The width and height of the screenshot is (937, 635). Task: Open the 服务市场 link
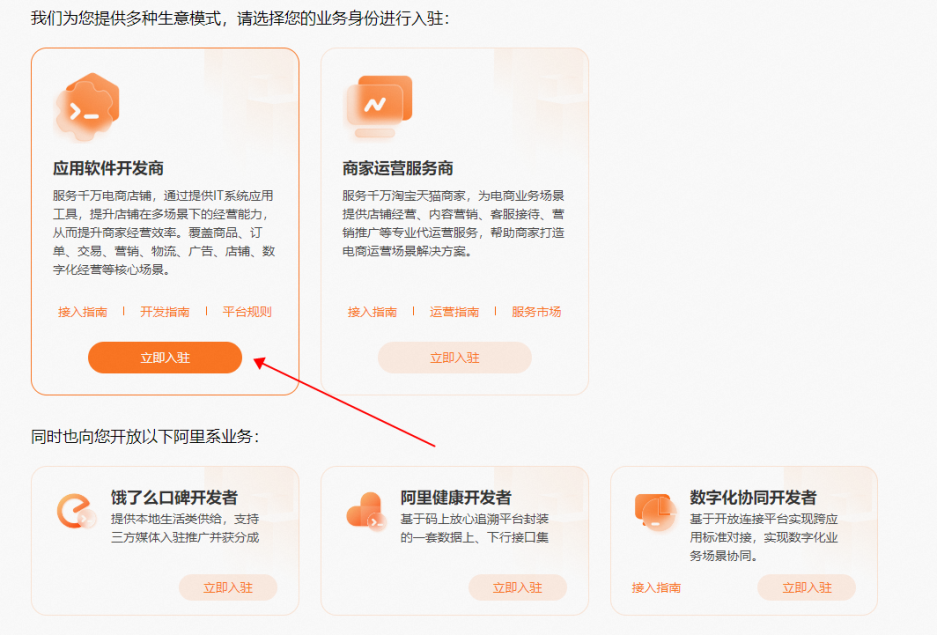(537, 312)
